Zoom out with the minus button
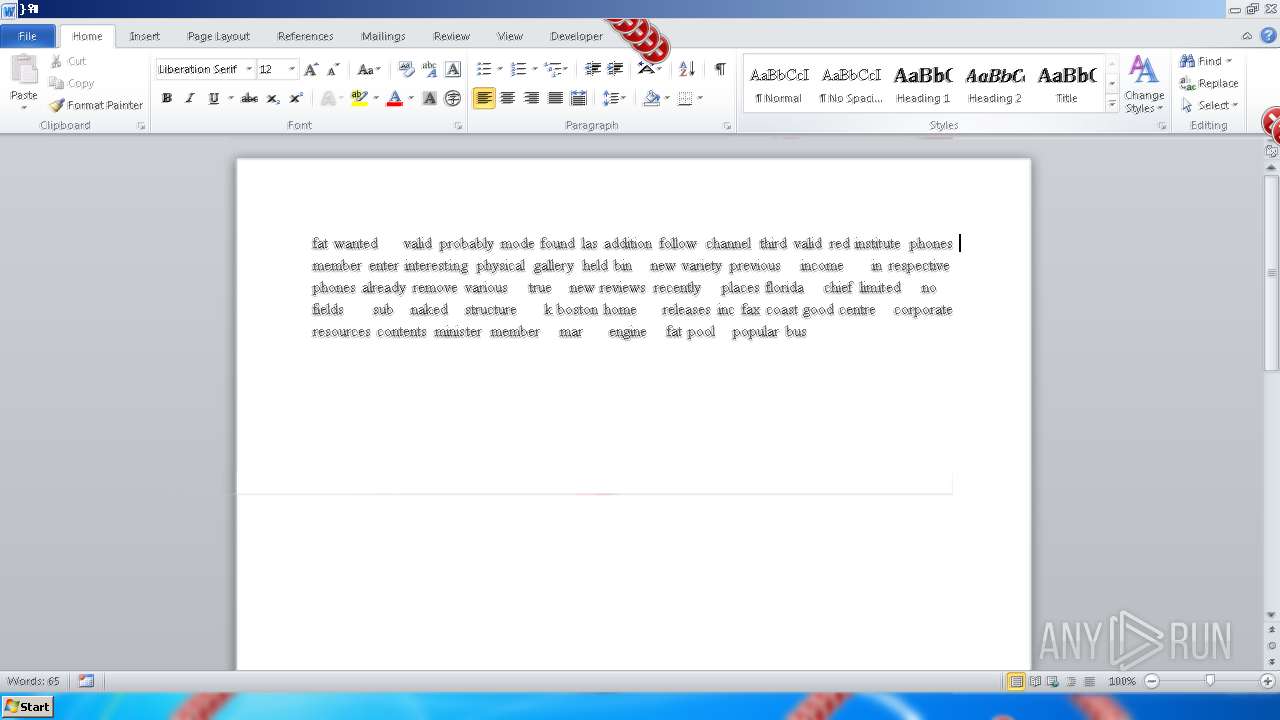This screenshot has height=720, width=1280. 1152,681
